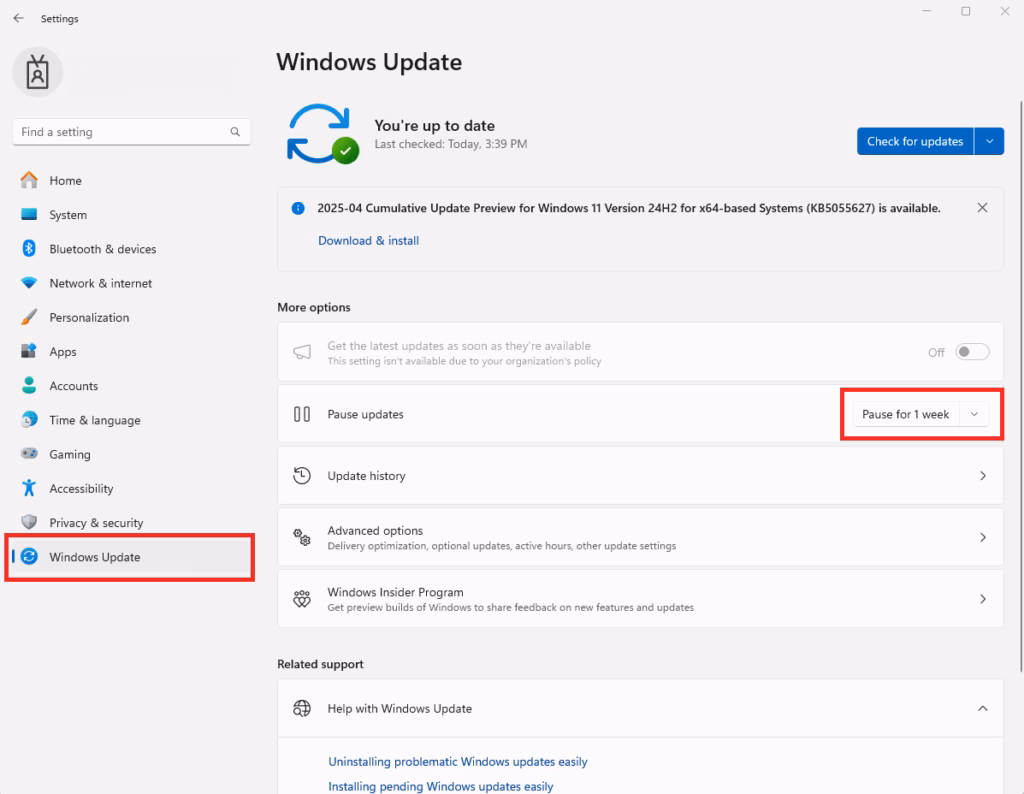The height and width of the screenshot is (794, 1024).
Task: Click the Update history label
Action: coord(366,476)
